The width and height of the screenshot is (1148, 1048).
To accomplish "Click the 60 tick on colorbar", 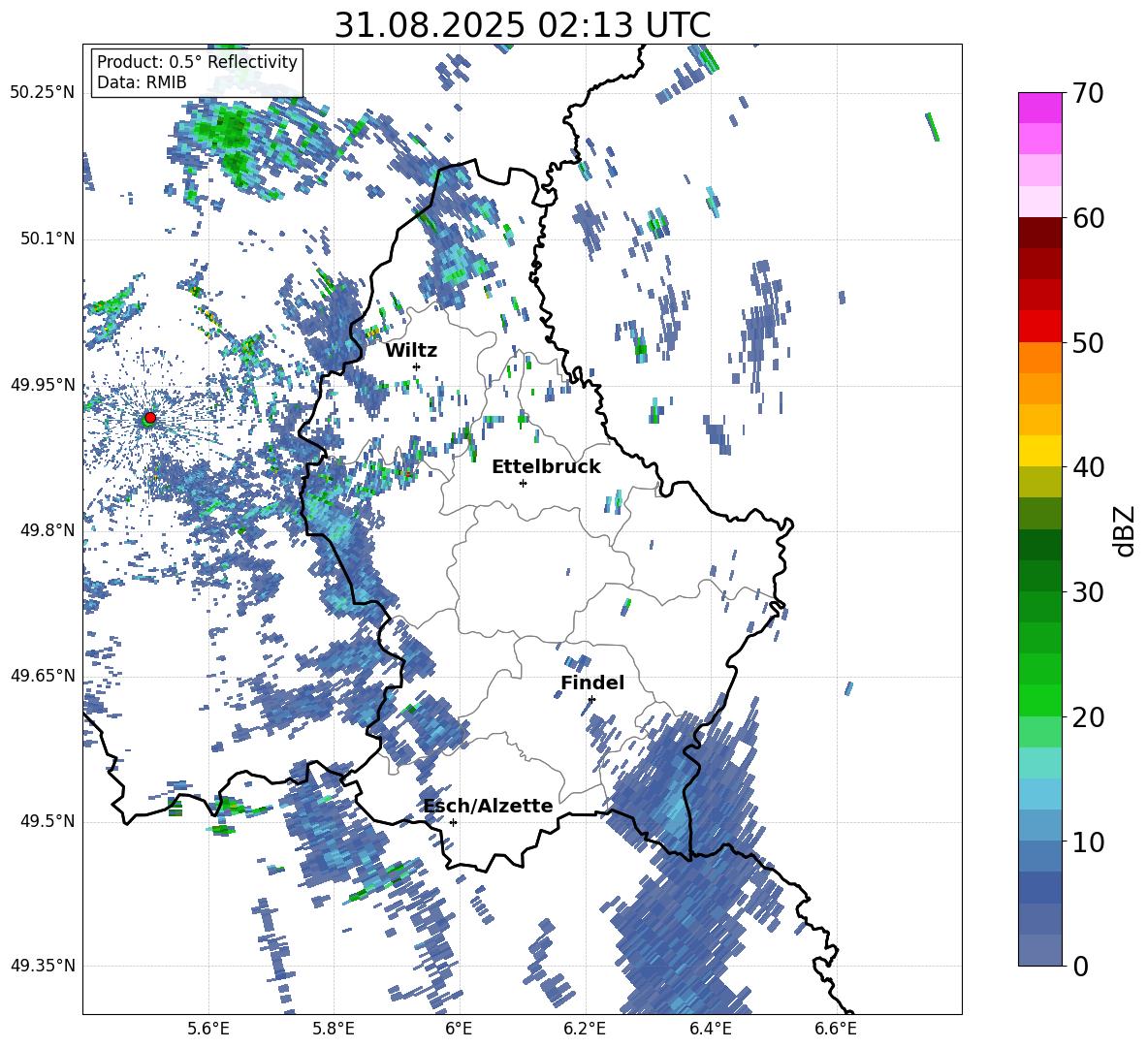I will pyautogui.click(x=1088, y=218).
